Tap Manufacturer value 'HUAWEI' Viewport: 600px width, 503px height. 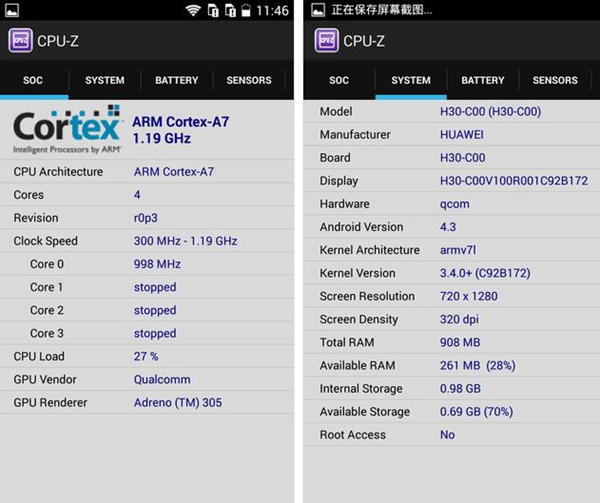click(x=462, y=135)
